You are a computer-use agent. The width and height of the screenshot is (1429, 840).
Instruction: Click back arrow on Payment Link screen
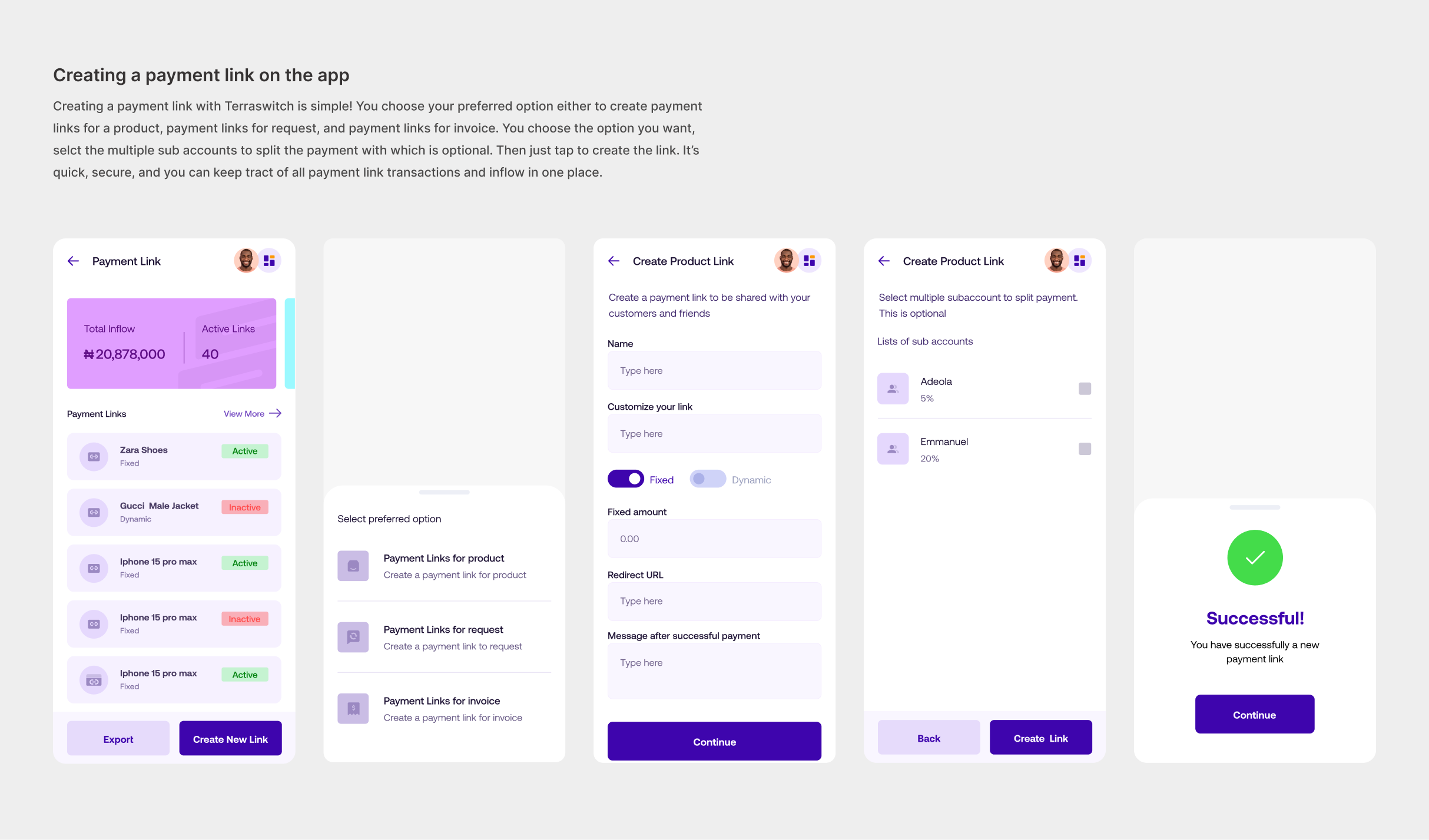pos(74,261)
